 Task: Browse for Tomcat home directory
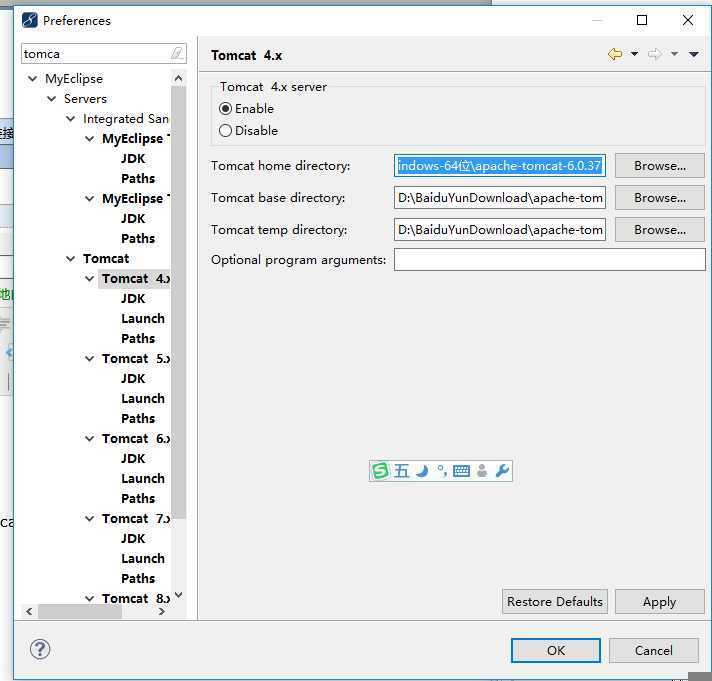[659, 166]
